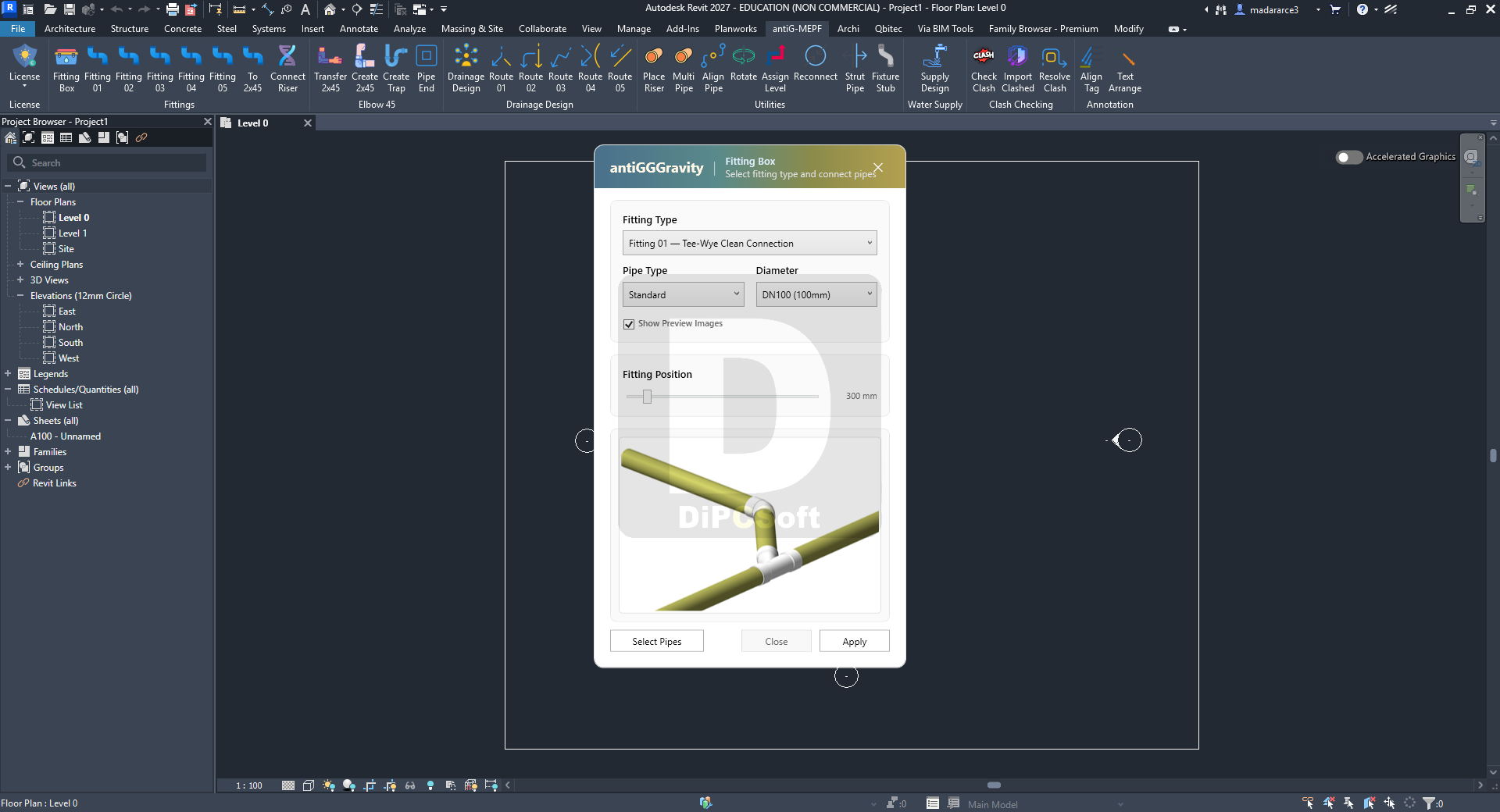Open the Architecture ribbon tab
The image size is (1500, 812).
coord(70,29)
